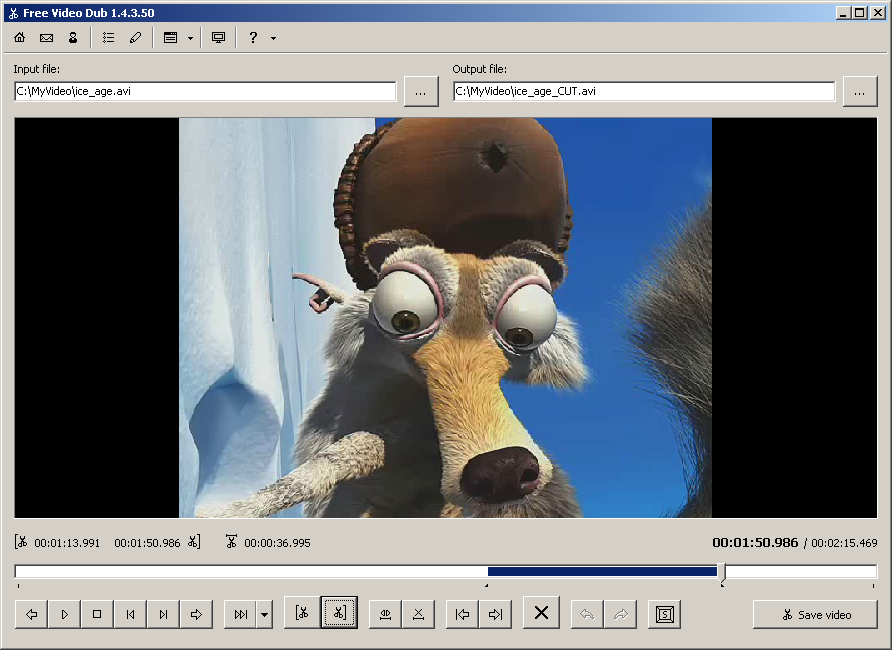Click the monitor display icon in toolbar
This screenshot has width=892, height=650.
(x=218, y=38)
